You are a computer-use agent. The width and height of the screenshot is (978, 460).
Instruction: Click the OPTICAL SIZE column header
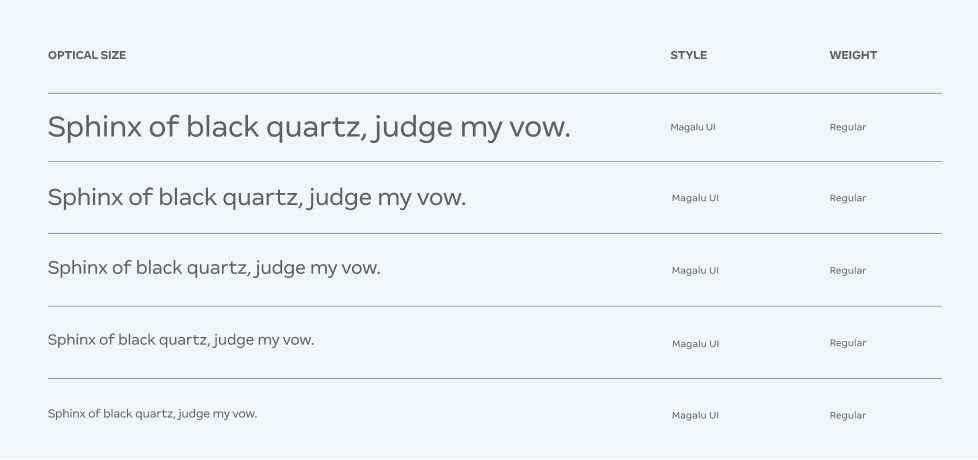point(87,55)
